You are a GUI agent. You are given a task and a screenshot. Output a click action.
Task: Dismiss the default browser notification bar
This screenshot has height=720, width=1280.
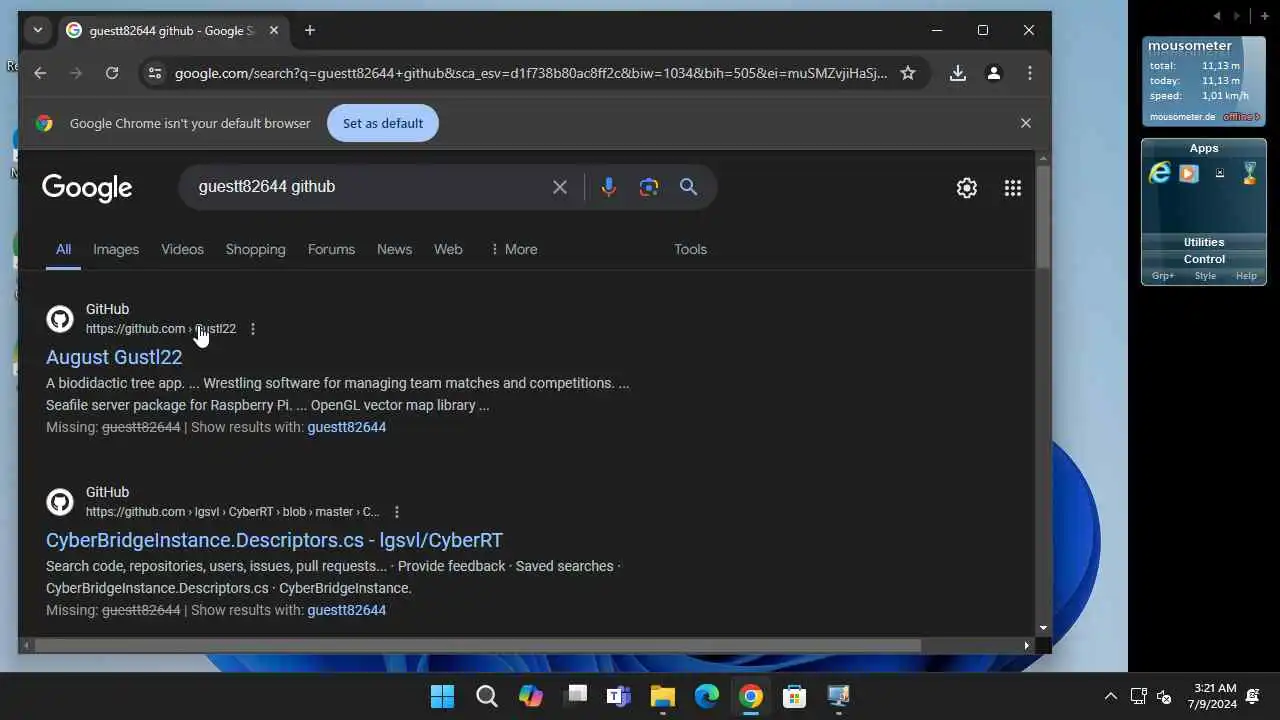1025,123
